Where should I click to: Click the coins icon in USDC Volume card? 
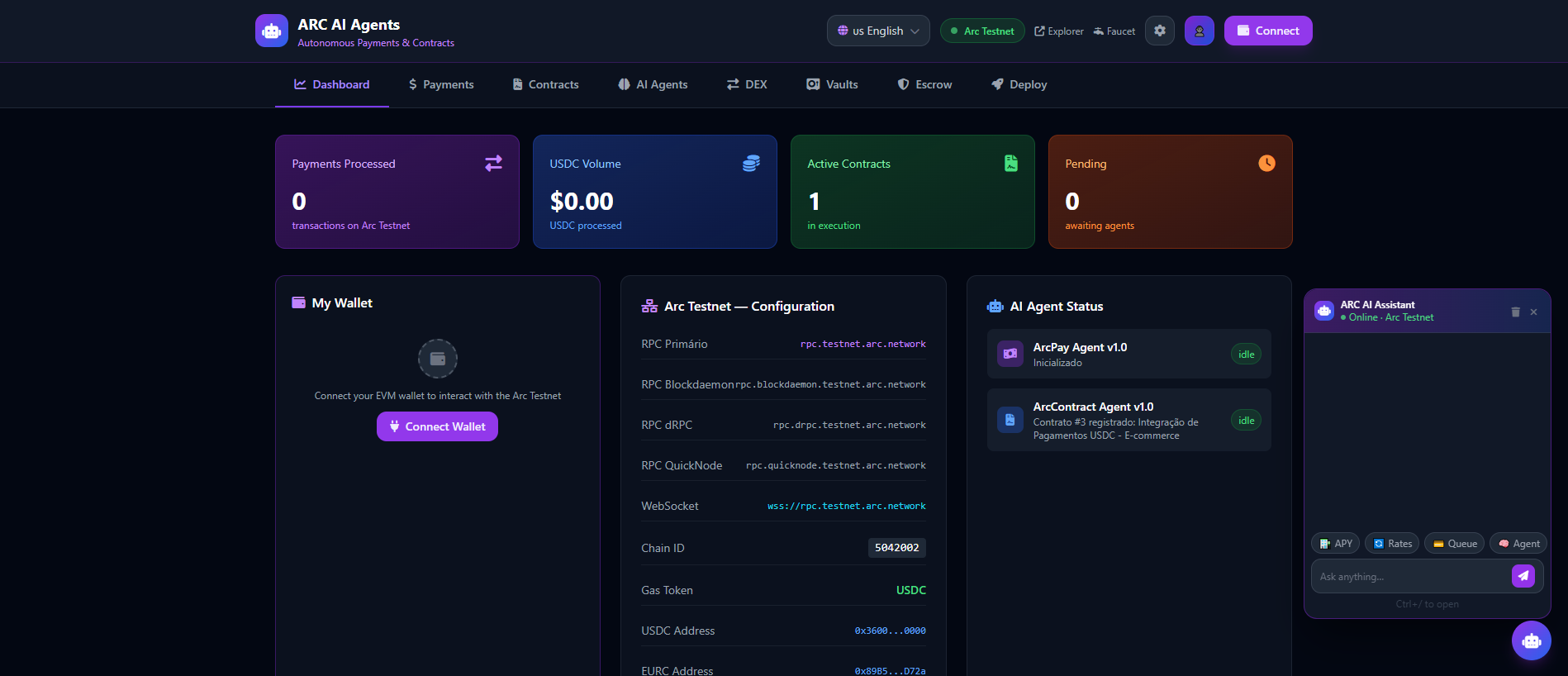click(x=751, y=164)
